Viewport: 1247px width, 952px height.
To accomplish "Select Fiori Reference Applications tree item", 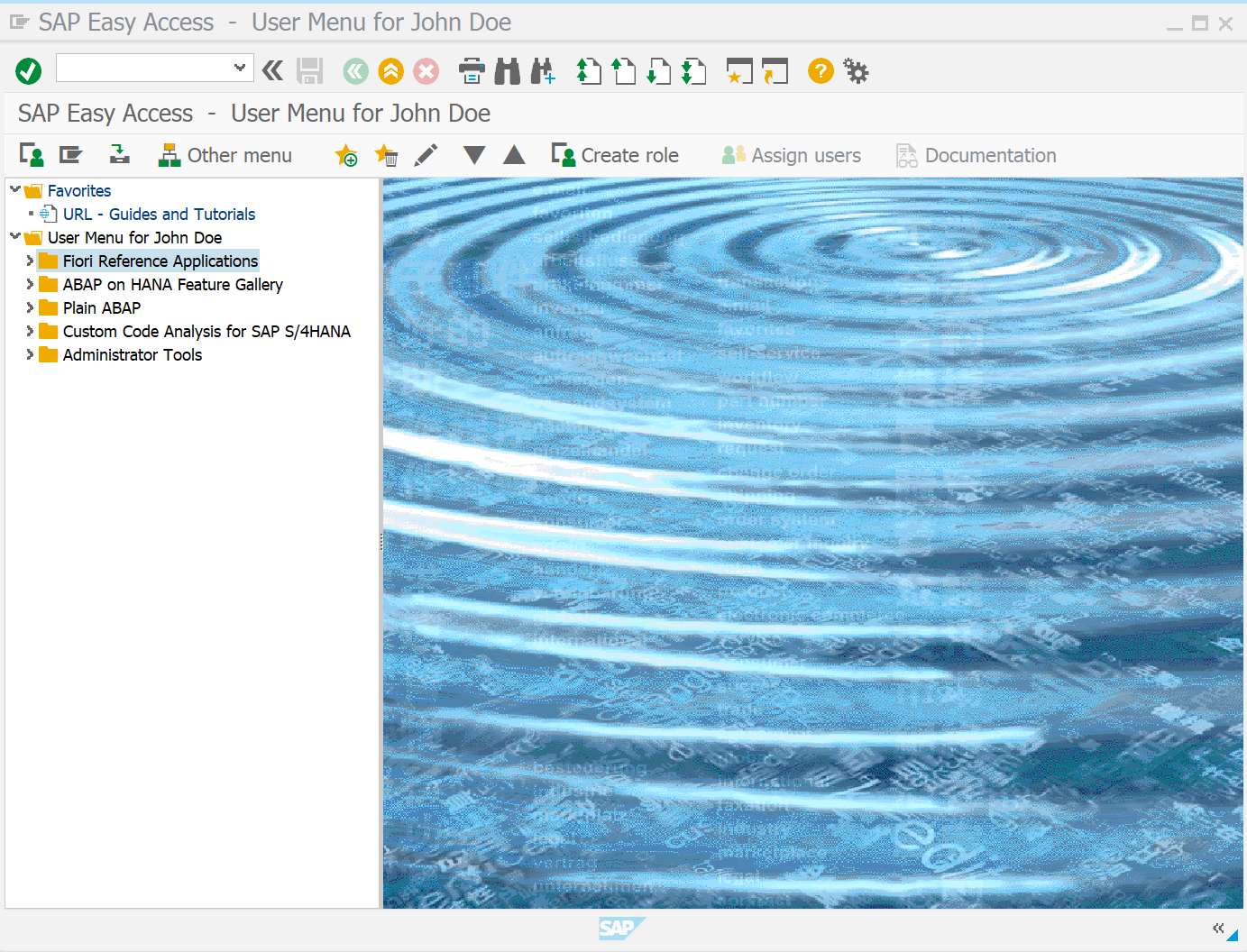I will point(160,261).
